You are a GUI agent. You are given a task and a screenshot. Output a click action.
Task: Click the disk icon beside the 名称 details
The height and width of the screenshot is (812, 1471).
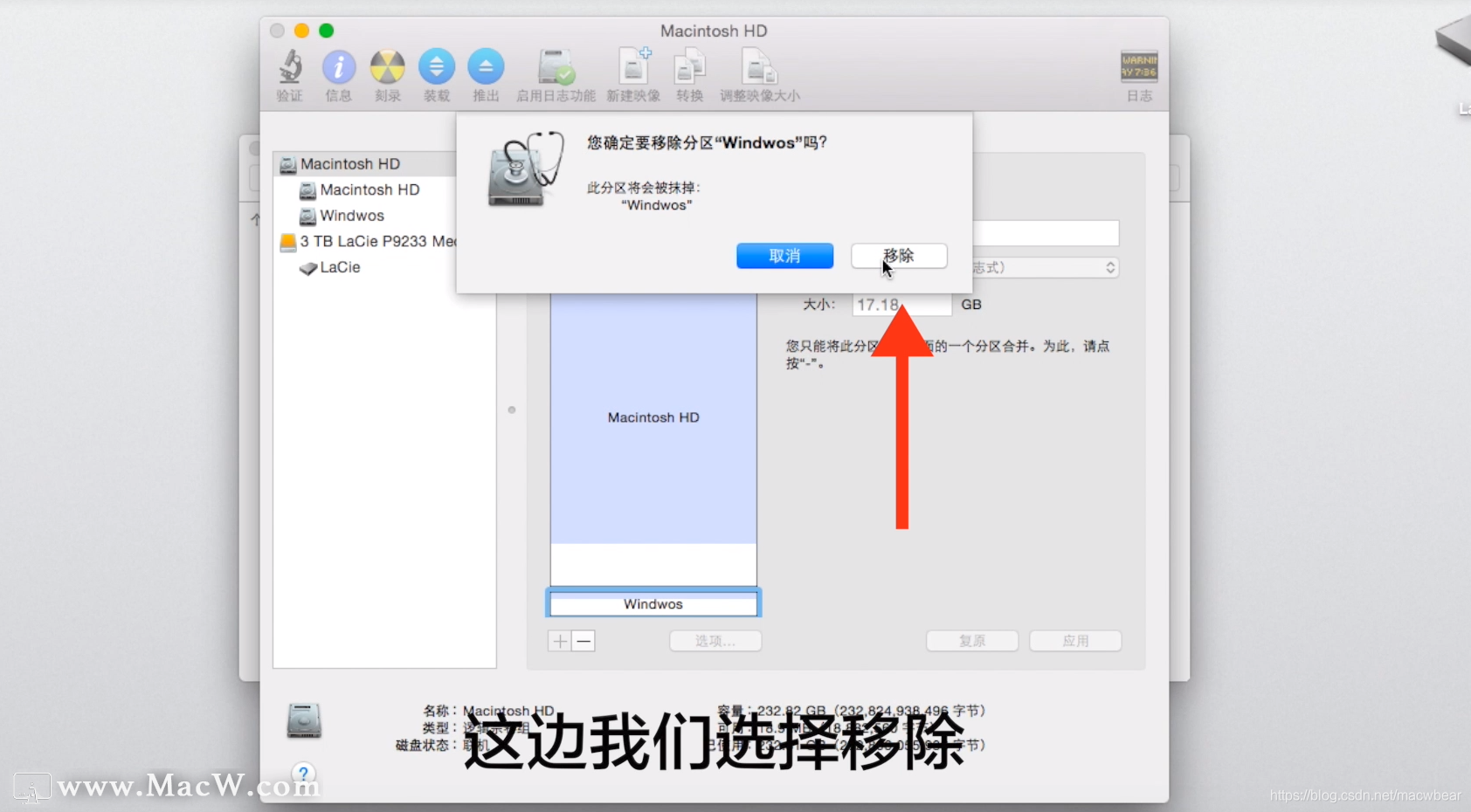click(x=304, y=721)
